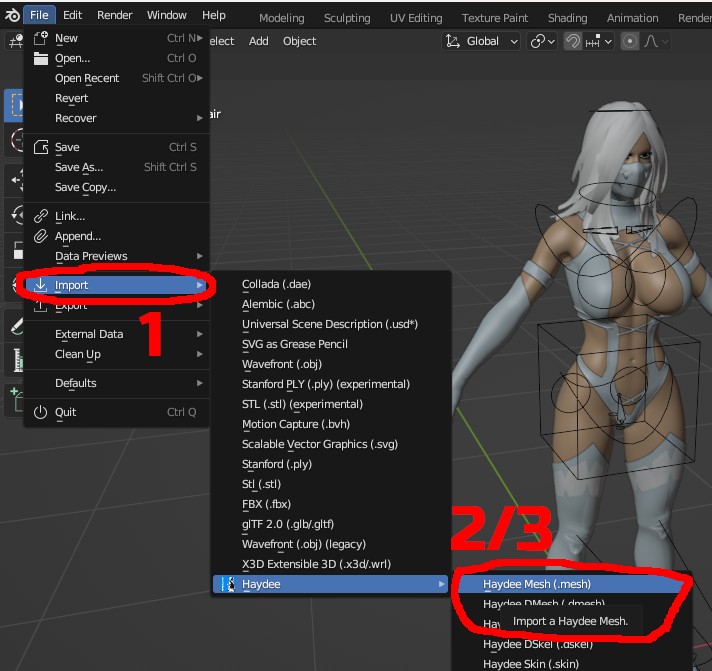Open the Help menu
Image resolution: width=712 pixels, height=671 pixels.
213,15
